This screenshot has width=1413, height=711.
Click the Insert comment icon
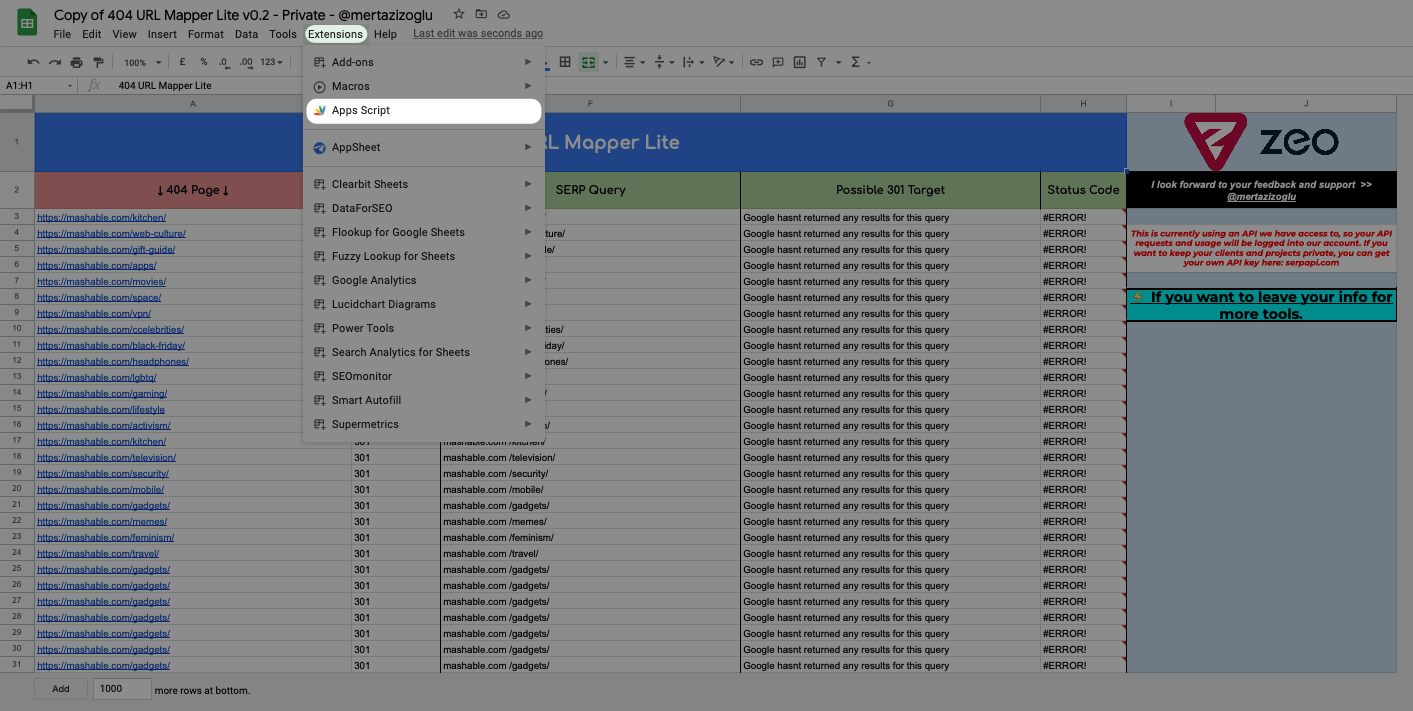(778, 62)
